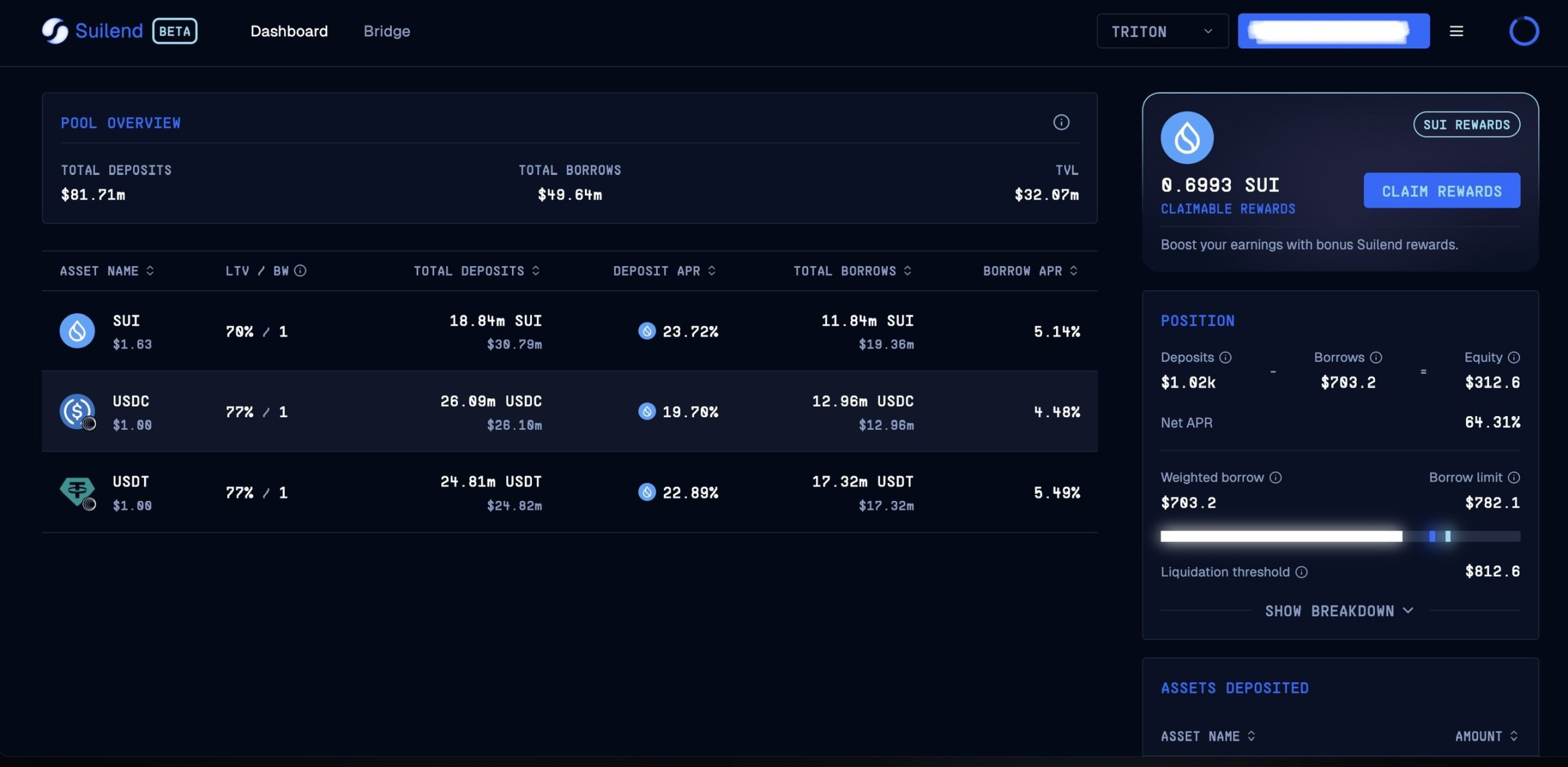Image resolution: width=1568 pixels, height=767 pixels.
Task: Click the Suilend logo icon
Action: coord(55,31)
